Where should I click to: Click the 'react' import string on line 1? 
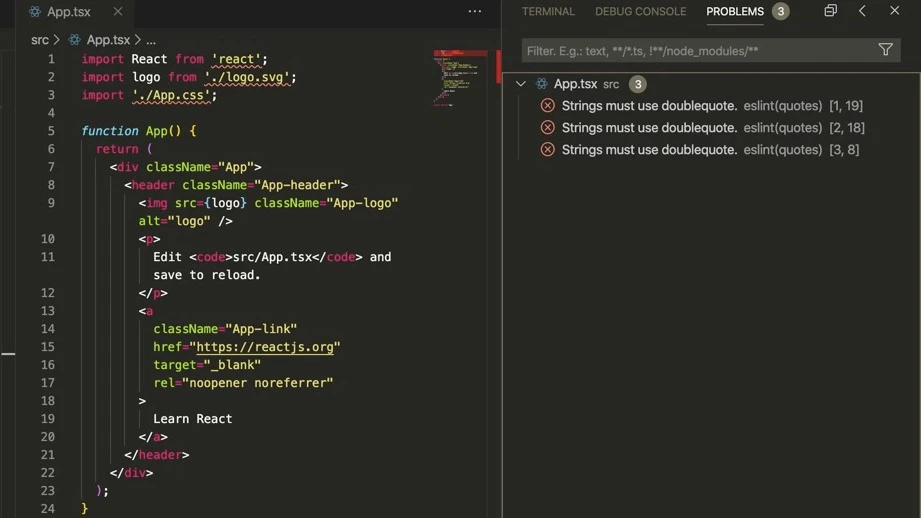point(236,59)
